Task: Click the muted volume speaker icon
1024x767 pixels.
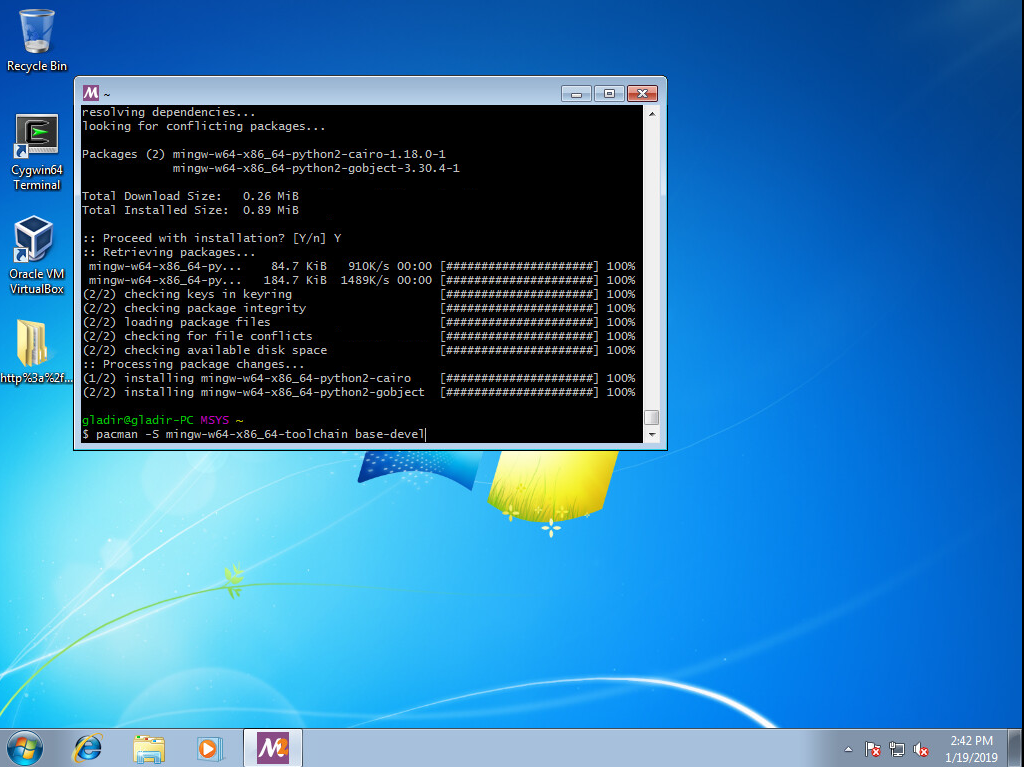Action: tap(921, 749)
